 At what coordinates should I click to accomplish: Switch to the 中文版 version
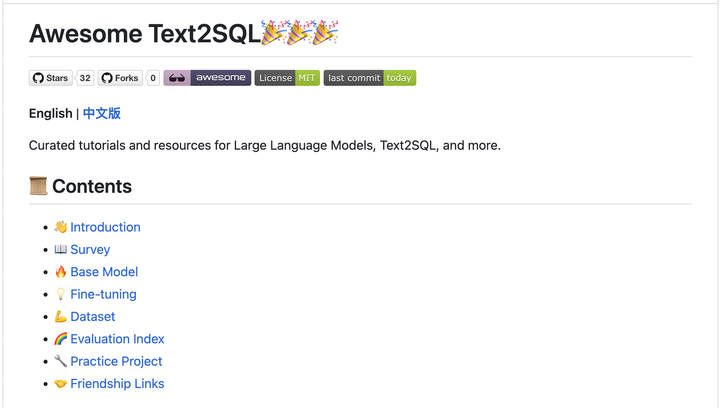click(102, 114)
